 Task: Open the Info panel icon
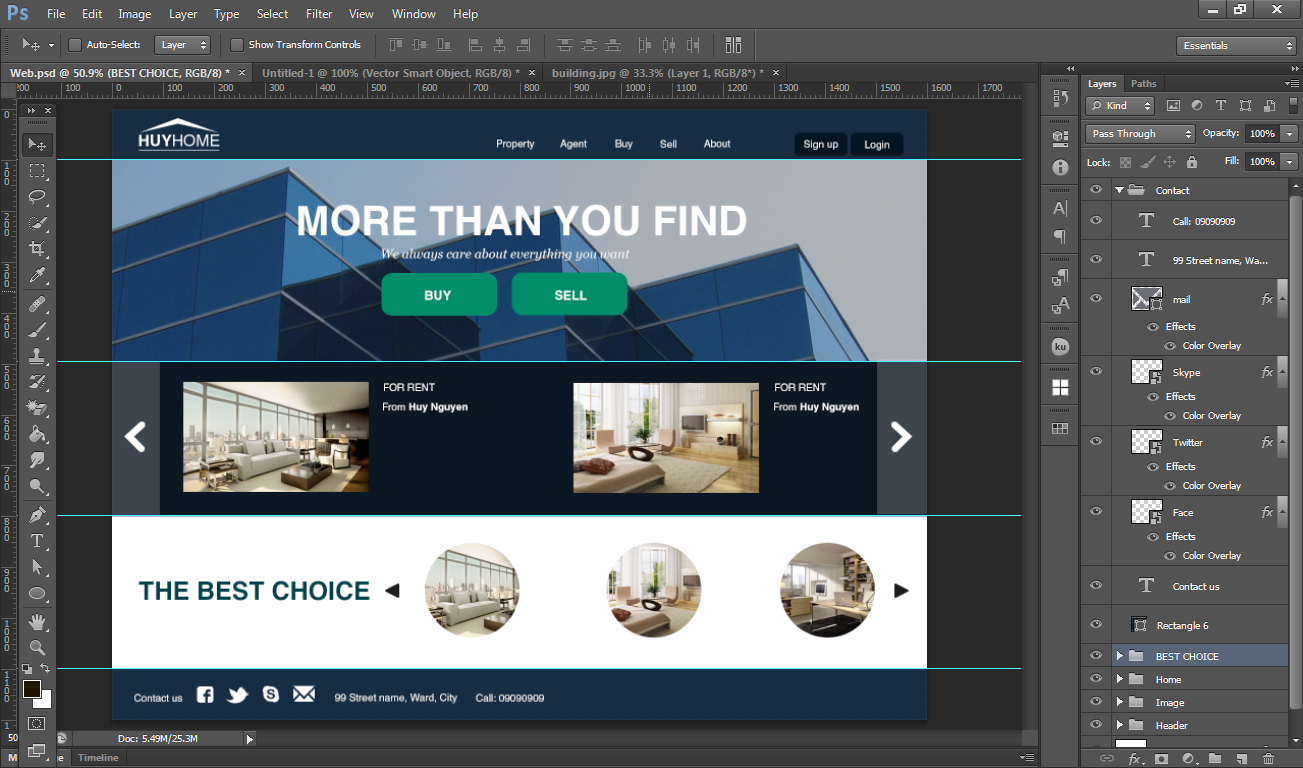click(1059, 166)
